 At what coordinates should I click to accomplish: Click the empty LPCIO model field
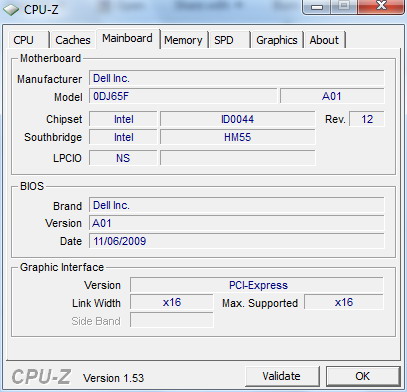[238, 158]
